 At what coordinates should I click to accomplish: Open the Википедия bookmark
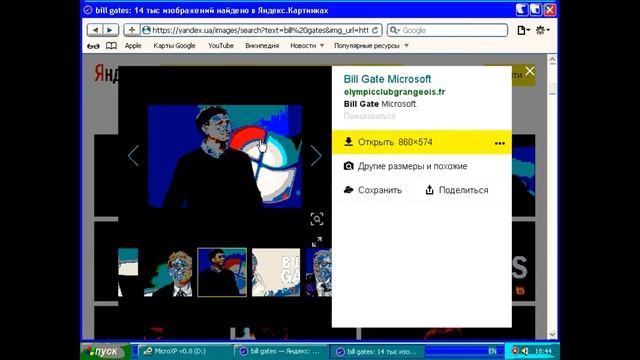tap(262, 46)
